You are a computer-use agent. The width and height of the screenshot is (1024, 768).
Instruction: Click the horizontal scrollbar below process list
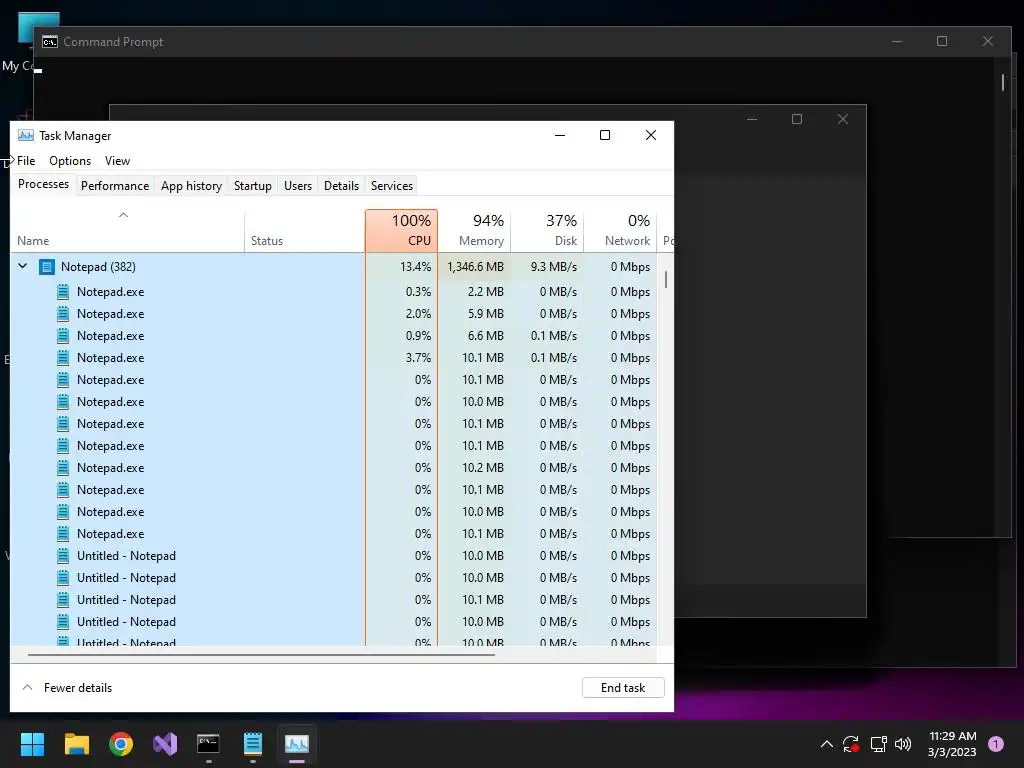[261, 654]
